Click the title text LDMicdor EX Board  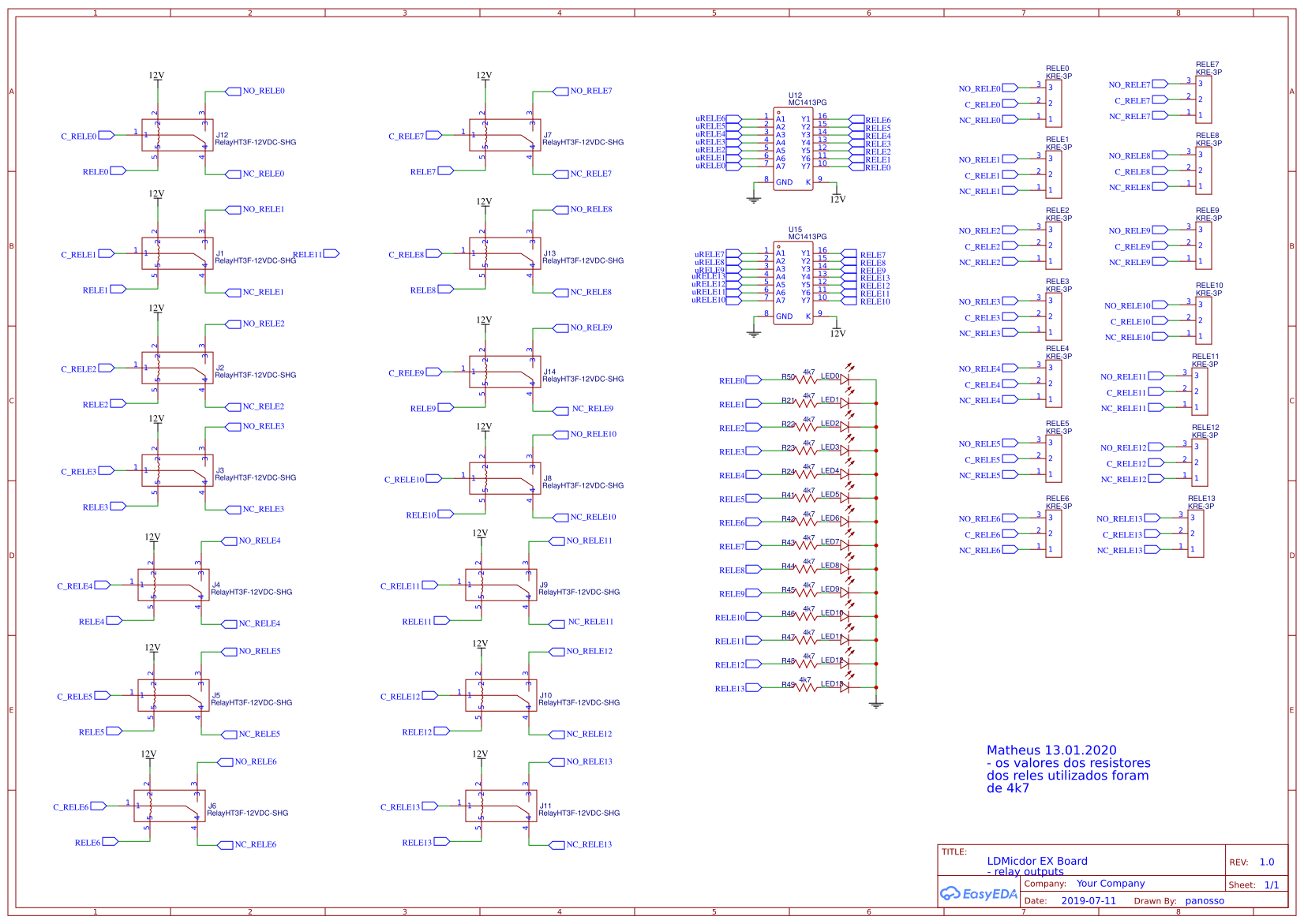pyautogui.click(x=1036, y=861)
